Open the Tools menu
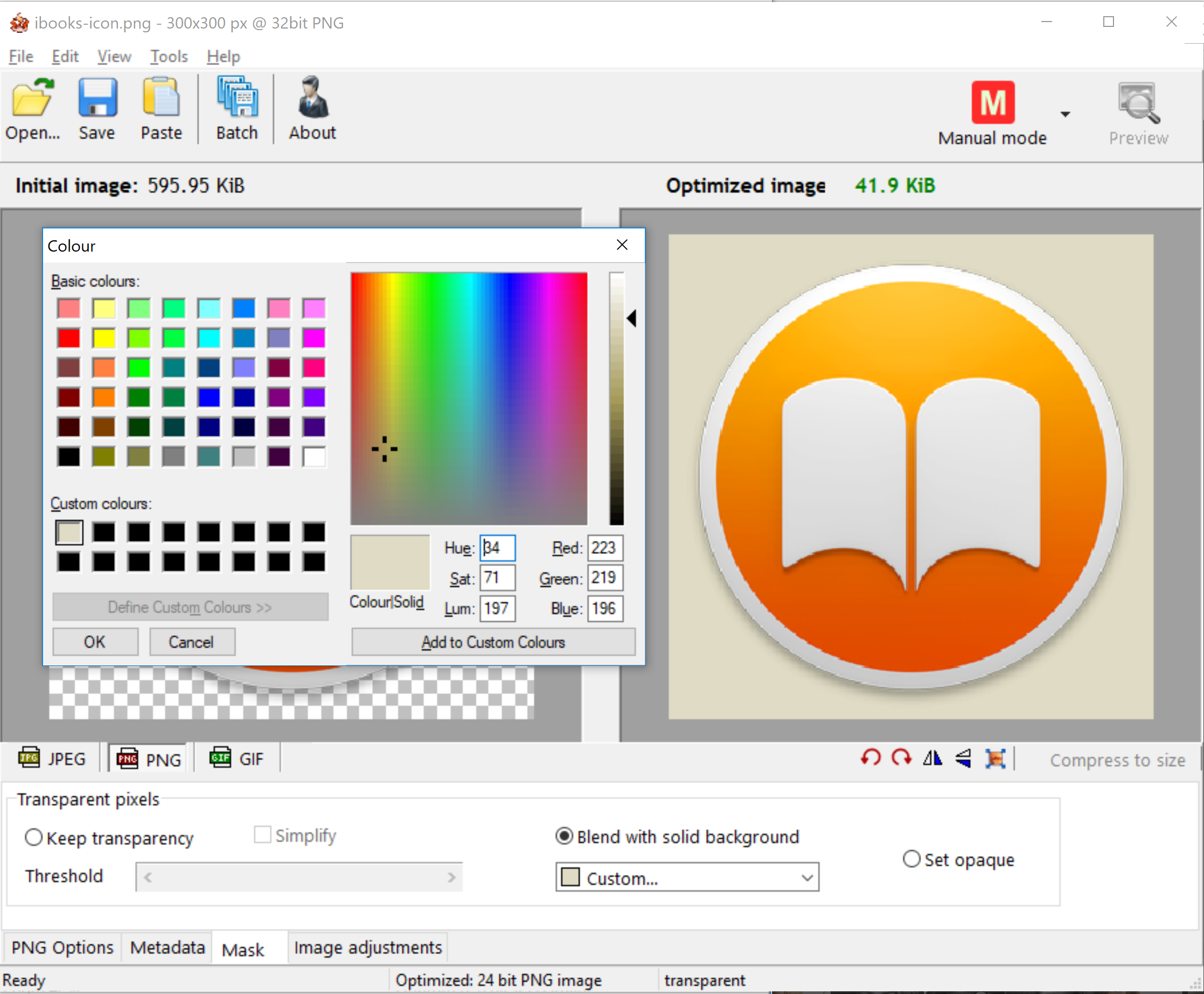 169,56
